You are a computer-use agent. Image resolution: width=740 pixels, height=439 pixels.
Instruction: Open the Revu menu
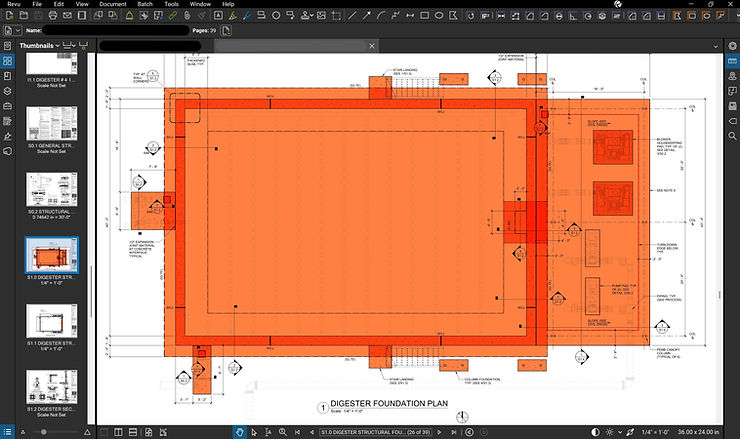(x=14, y=4)
